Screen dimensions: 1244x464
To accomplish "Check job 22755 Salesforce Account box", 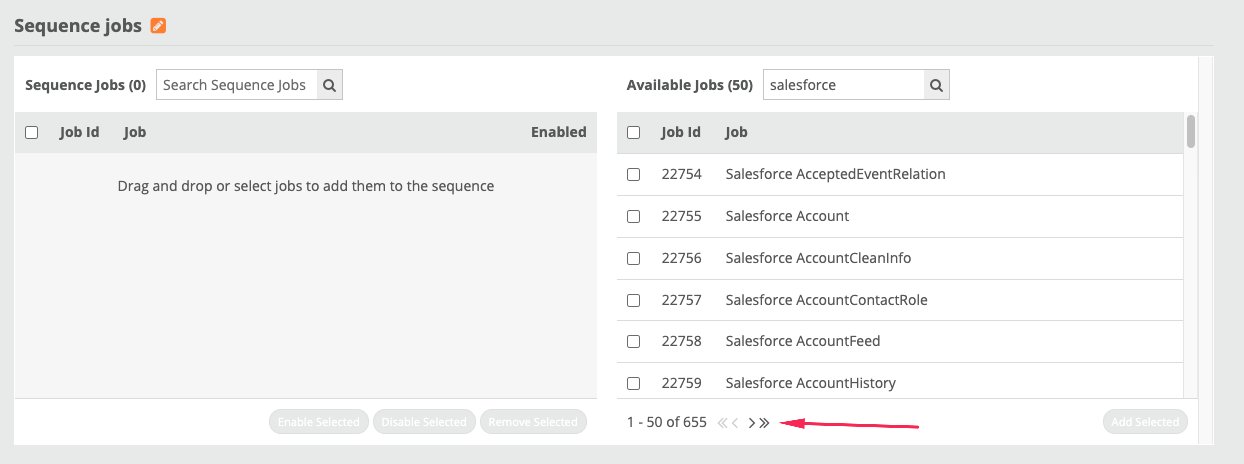I will pyautogui.click(x=633, y=216).
